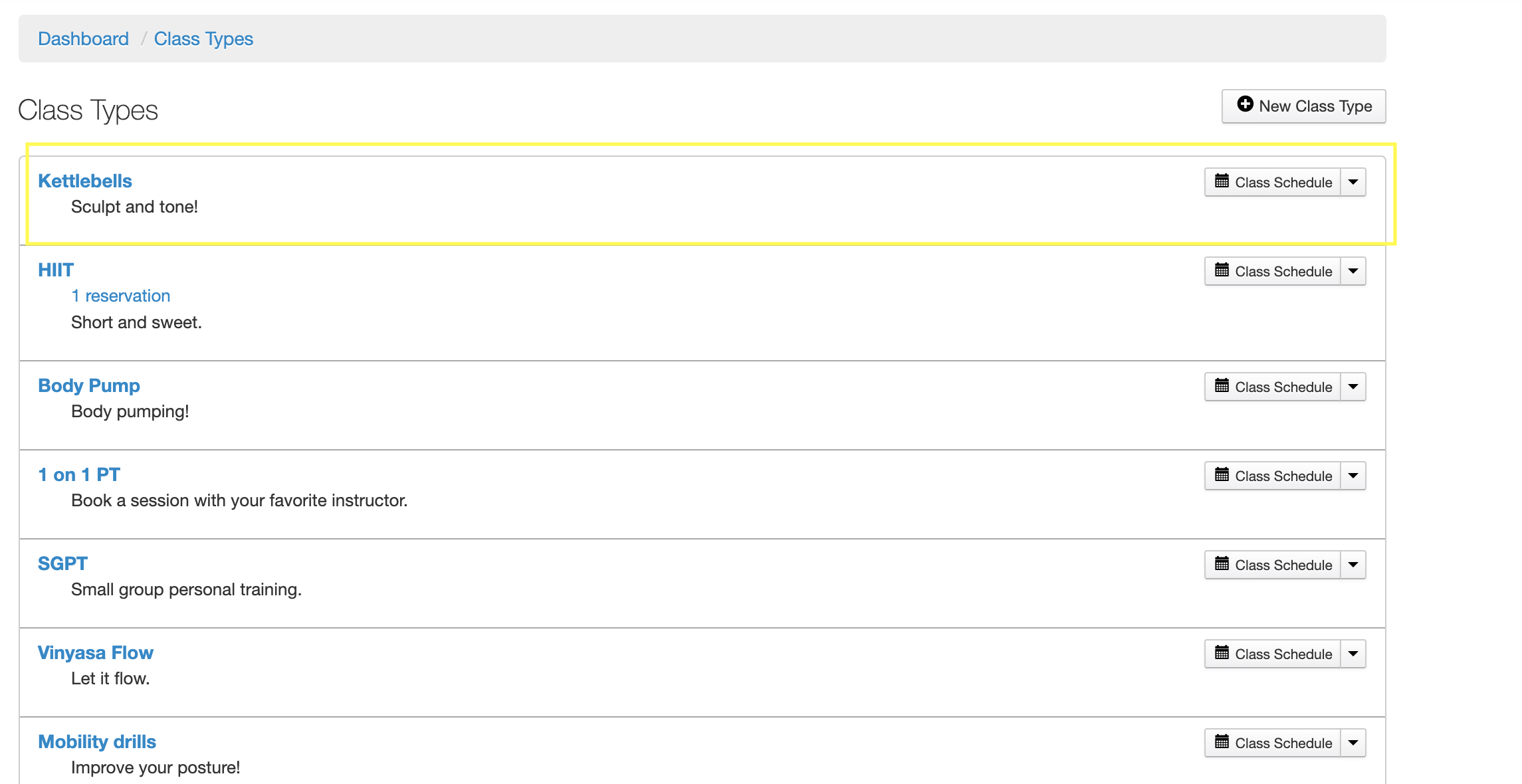The height and width of the screenshot is (784, 1522).
Task: Open the Kettlebells class type
Action: tap(85, 181)
